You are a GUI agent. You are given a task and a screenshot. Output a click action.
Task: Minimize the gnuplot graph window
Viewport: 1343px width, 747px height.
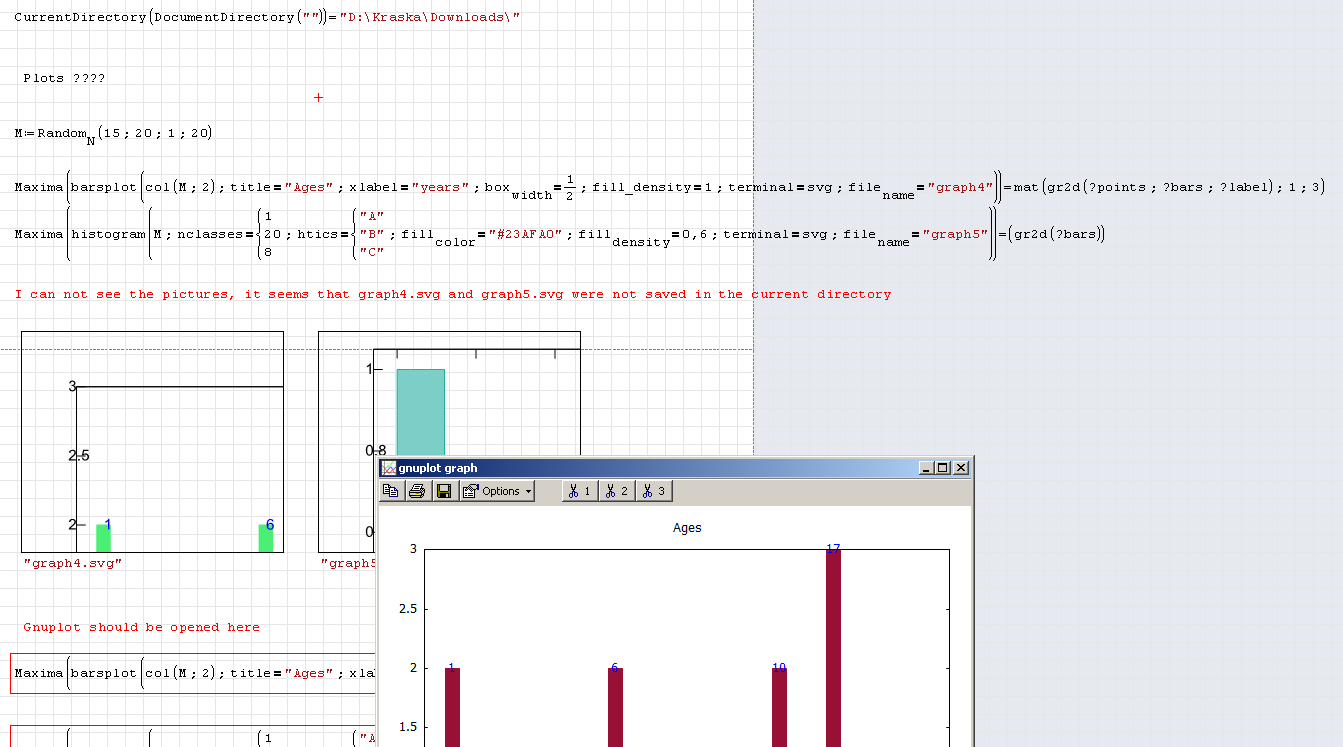point(926,468)
